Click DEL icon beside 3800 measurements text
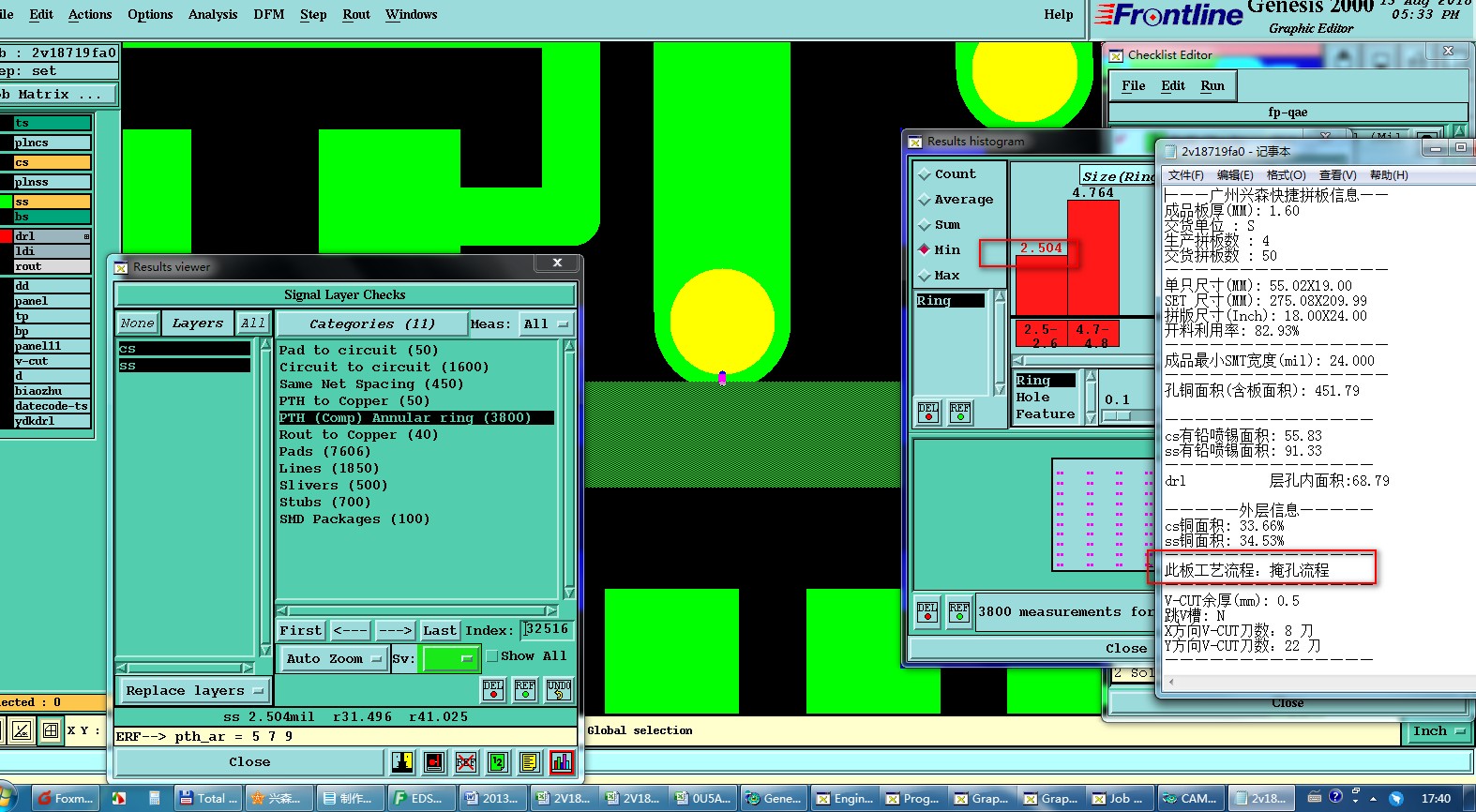Viewport: 1476px width, 812px height. pos(927,612)
